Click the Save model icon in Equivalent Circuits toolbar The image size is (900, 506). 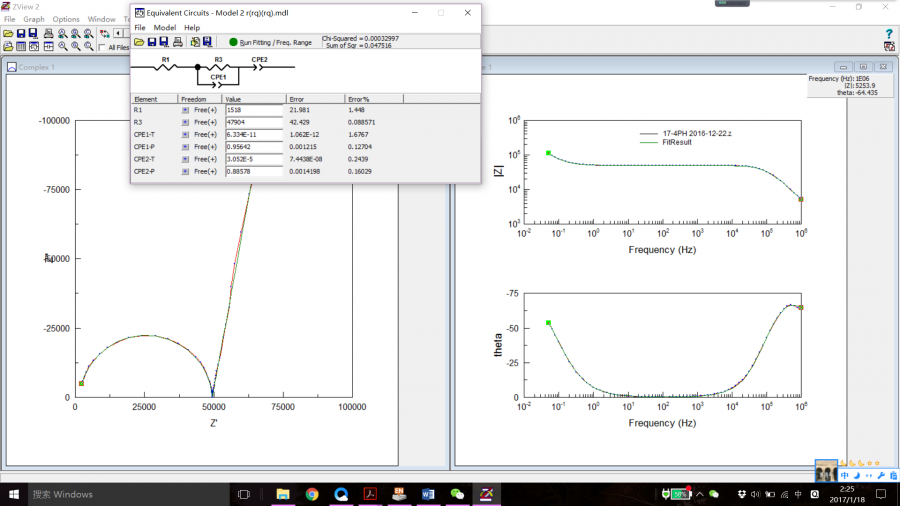point(152,42)
